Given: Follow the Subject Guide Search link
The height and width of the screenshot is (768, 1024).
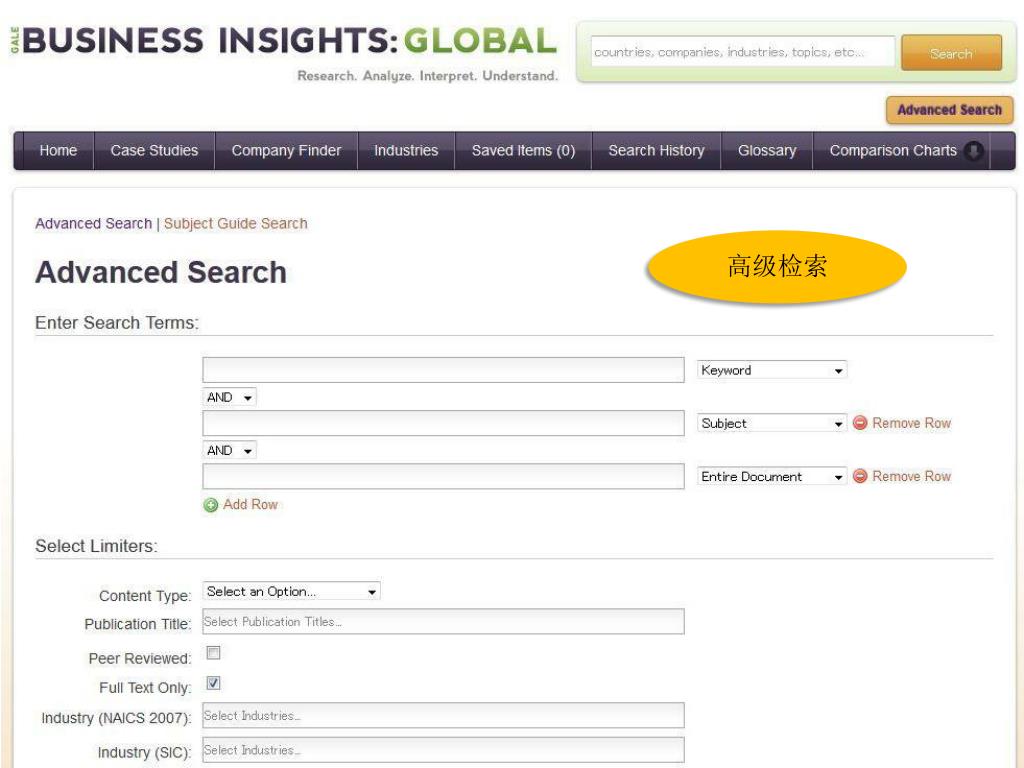Looking at the screenshot, I should click(236, 223).
